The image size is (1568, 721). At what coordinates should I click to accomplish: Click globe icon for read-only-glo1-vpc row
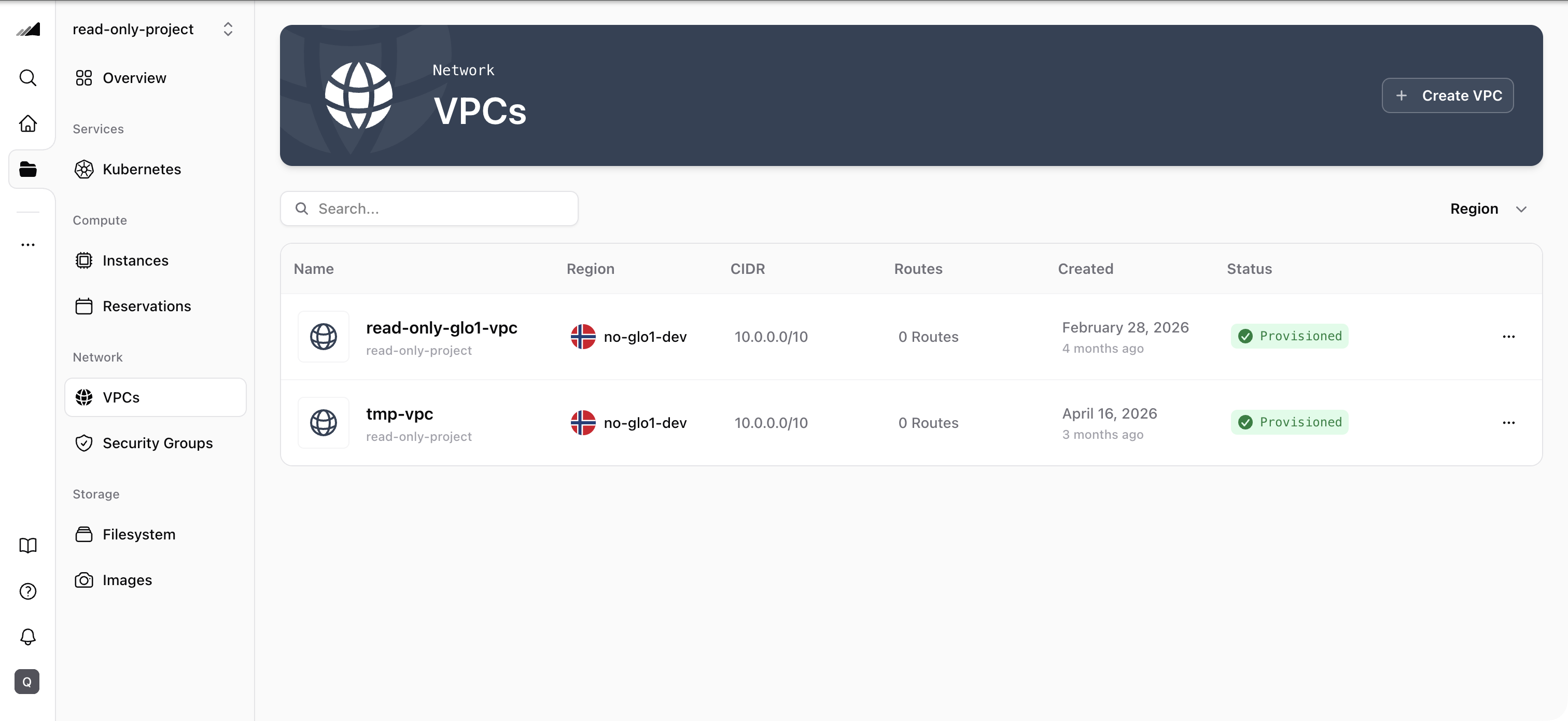pyautogui.click(x=324, y=336)
